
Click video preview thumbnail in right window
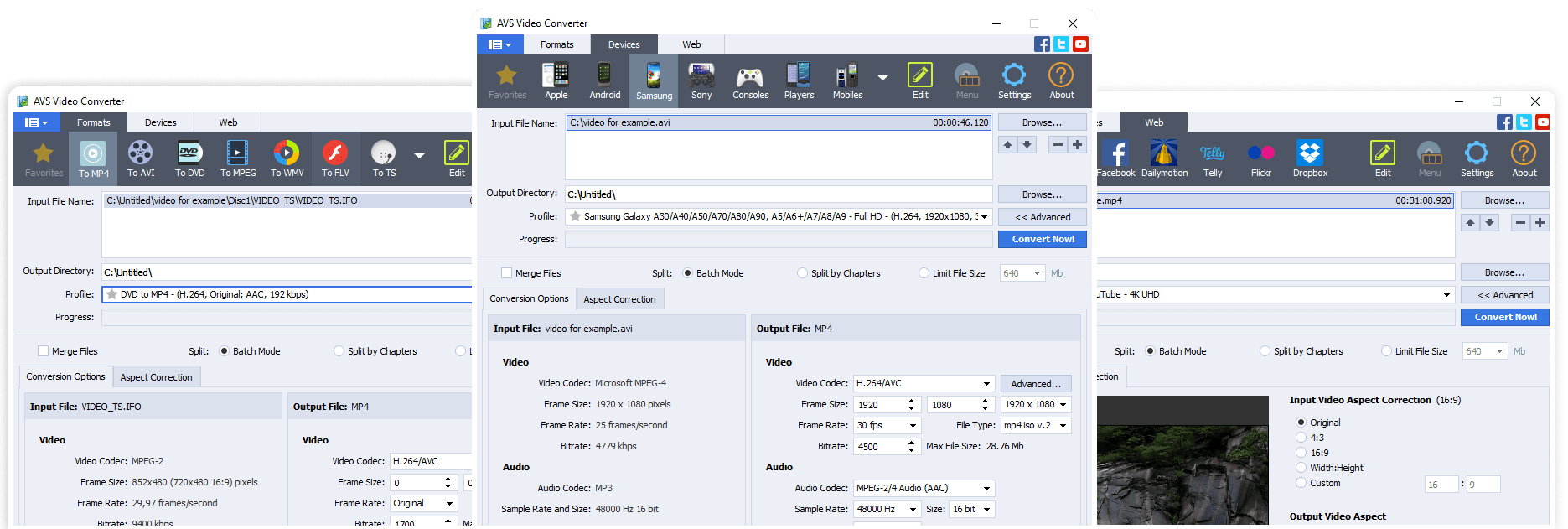pos(1183,461)
